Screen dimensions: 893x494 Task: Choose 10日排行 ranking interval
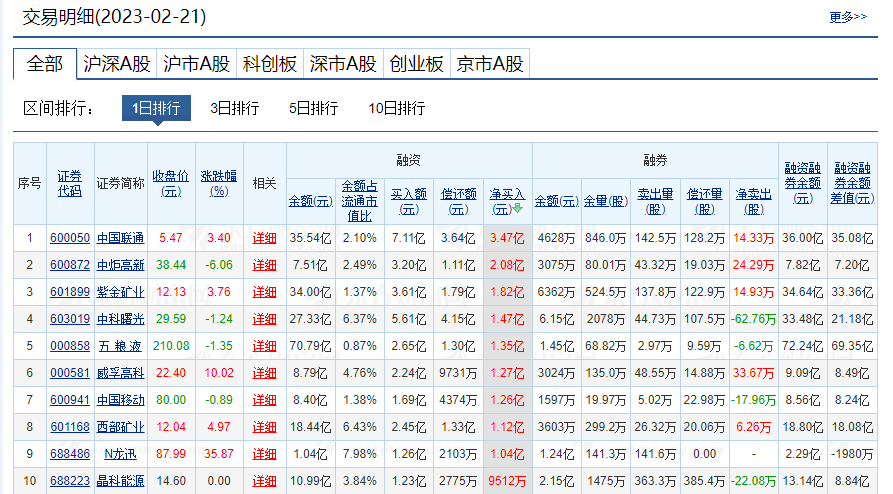tap(396, 108)
